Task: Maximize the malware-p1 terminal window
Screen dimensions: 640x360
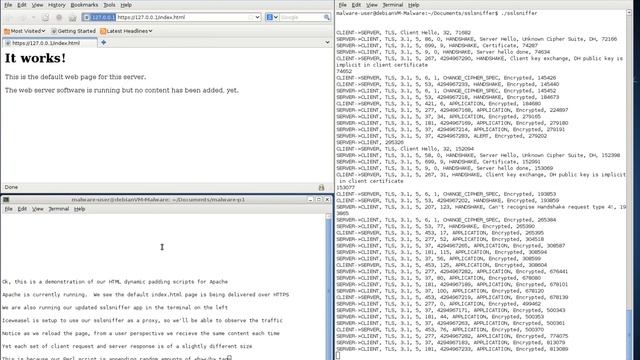Action: (x=319, y=200)
